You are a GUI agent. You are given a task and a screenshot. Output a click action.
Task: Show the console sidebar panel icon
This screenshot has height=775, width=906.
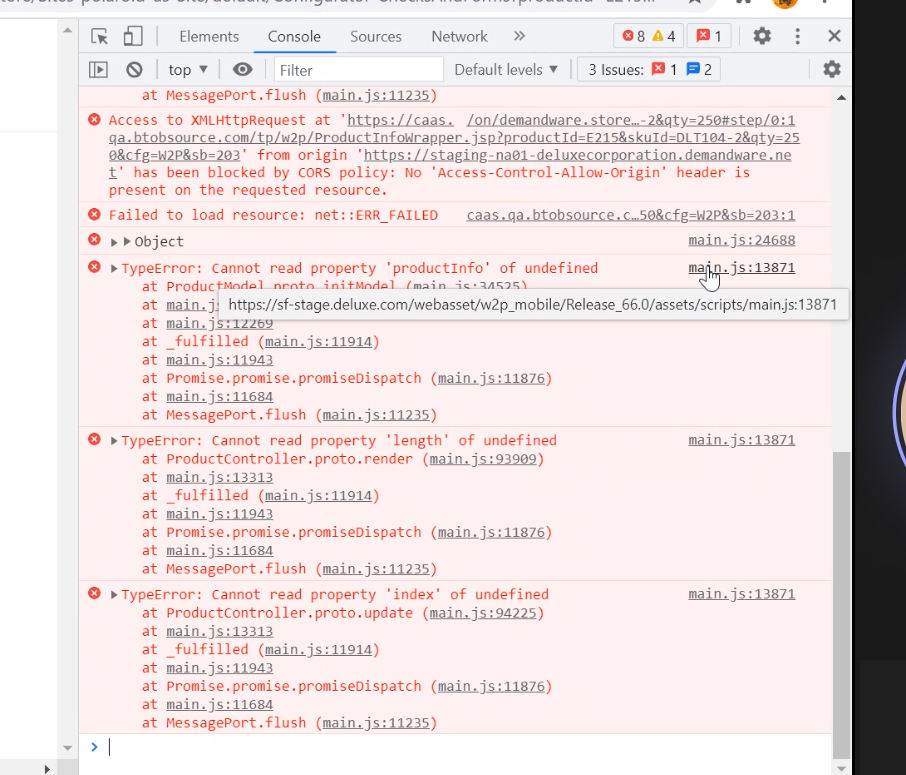coord(98,70)
